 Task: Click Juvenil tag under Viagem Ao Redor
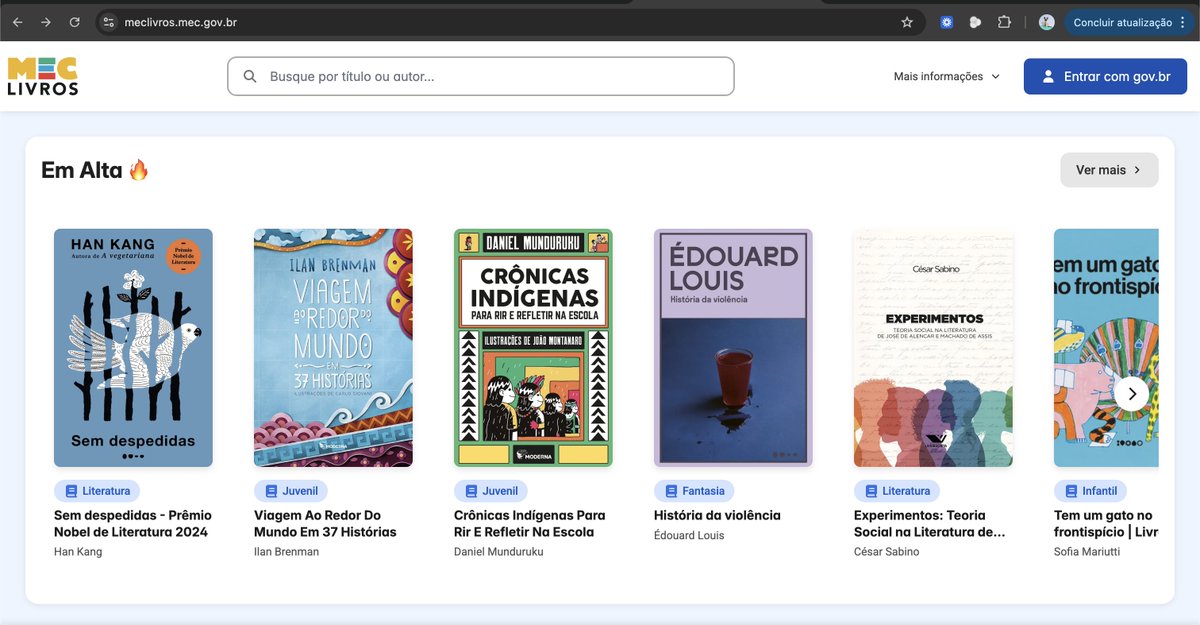[x=291, y=491]
